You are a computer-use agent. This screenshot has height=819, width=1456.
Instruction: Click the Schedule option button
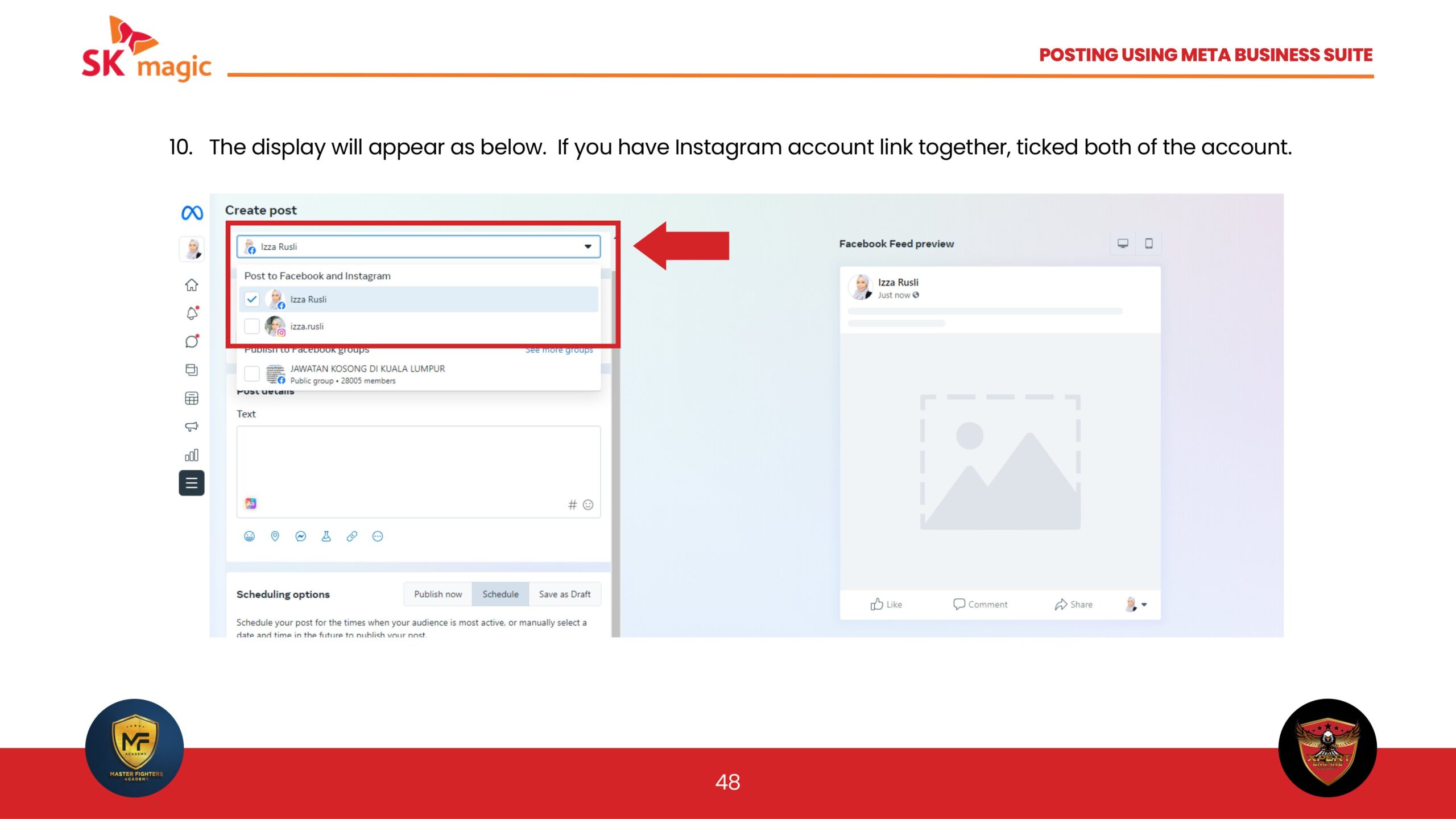point(500,594)
